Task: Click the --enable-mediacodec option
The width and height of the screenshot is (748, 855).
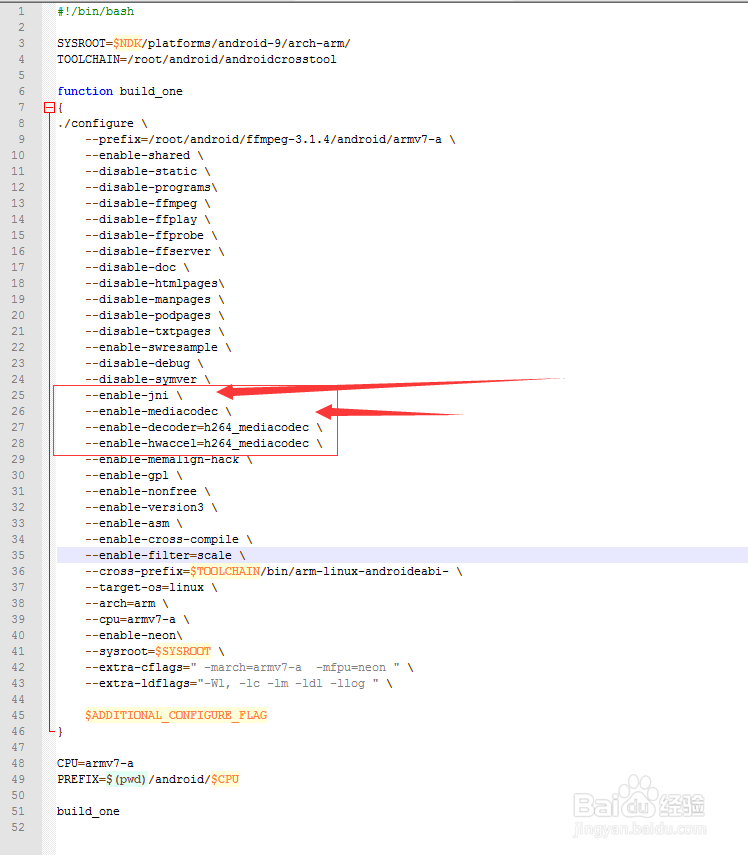Action: point(158,411)
